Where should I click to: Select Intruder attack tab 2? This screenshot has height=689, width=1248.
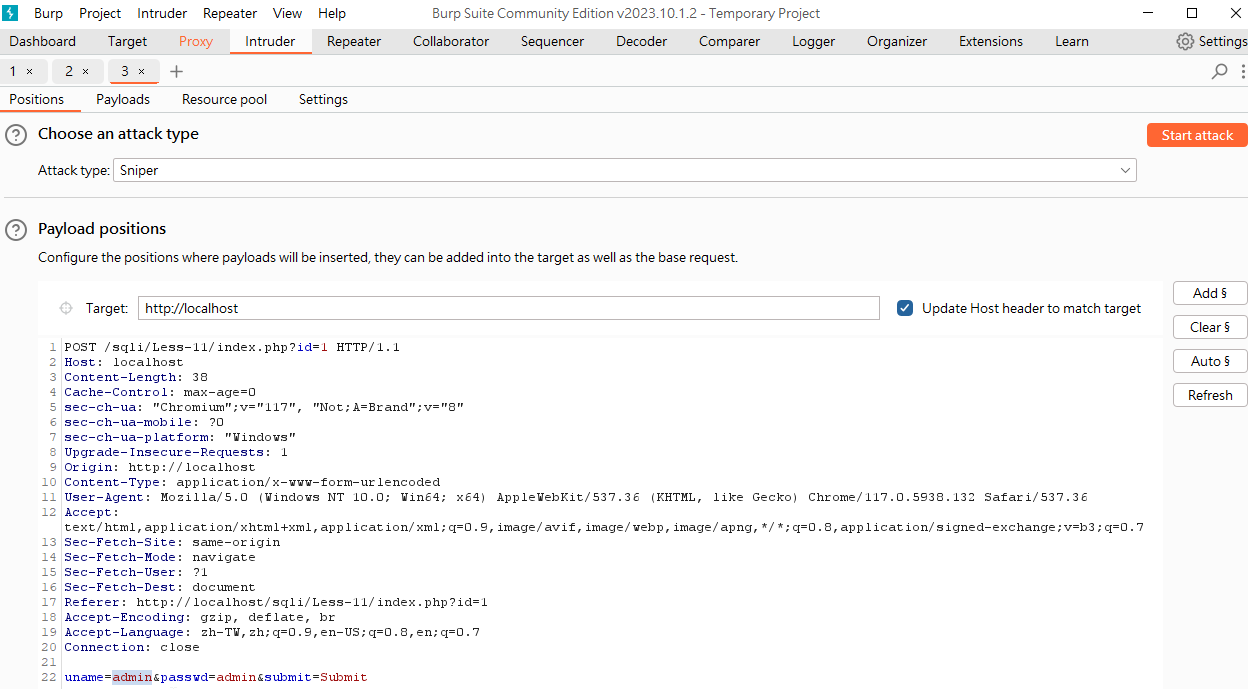(x=69, y=71)
